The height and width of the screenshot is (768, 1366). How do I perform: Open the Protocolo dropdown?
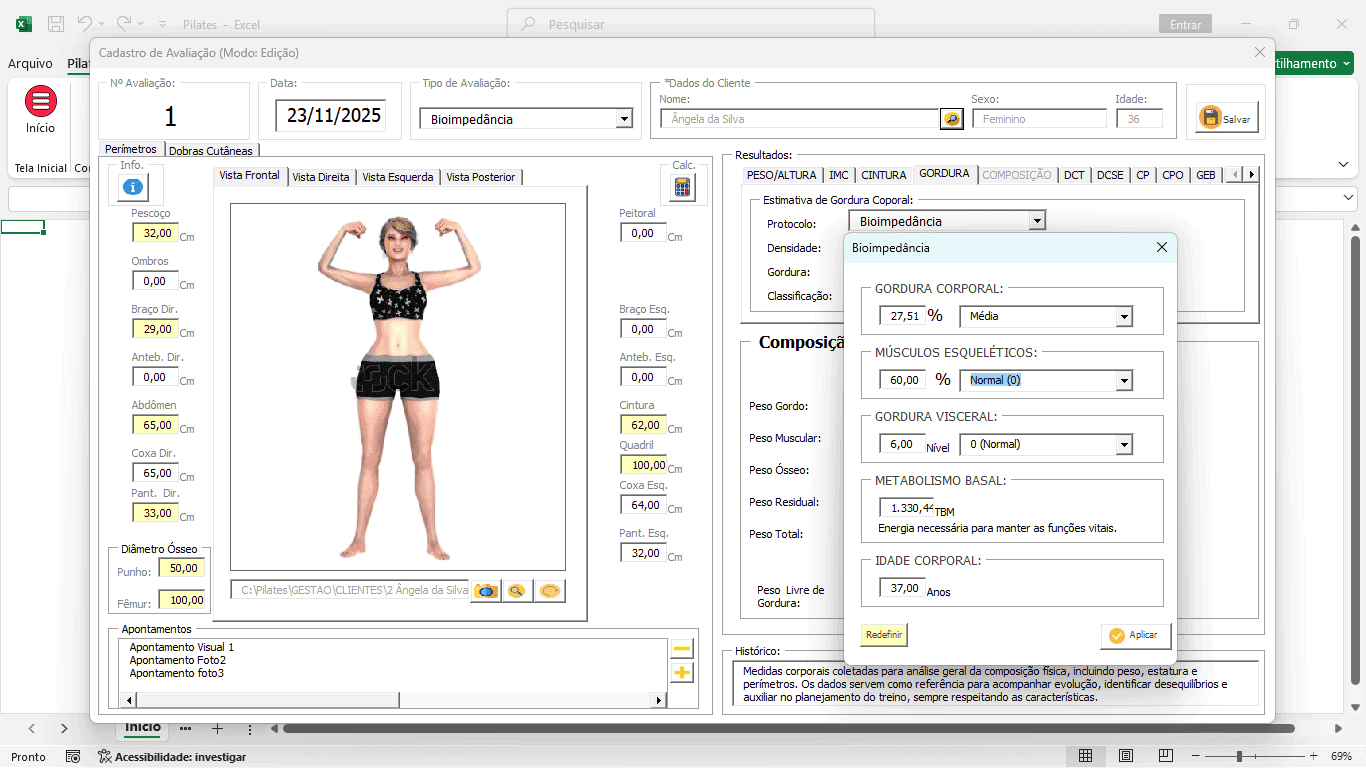tap(1037, 221)
